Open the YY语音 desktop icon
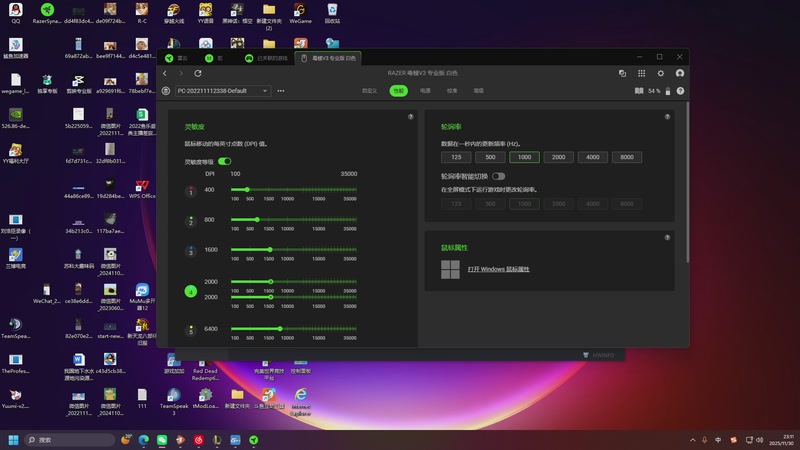800x450 pixels. [206, 13]
